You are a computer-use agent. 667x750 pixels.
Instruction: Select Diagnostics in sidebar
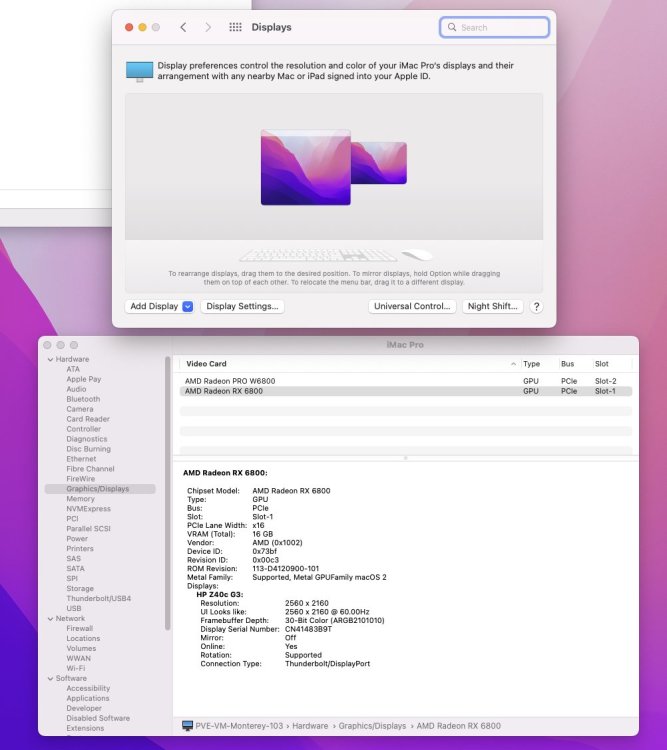87,439
